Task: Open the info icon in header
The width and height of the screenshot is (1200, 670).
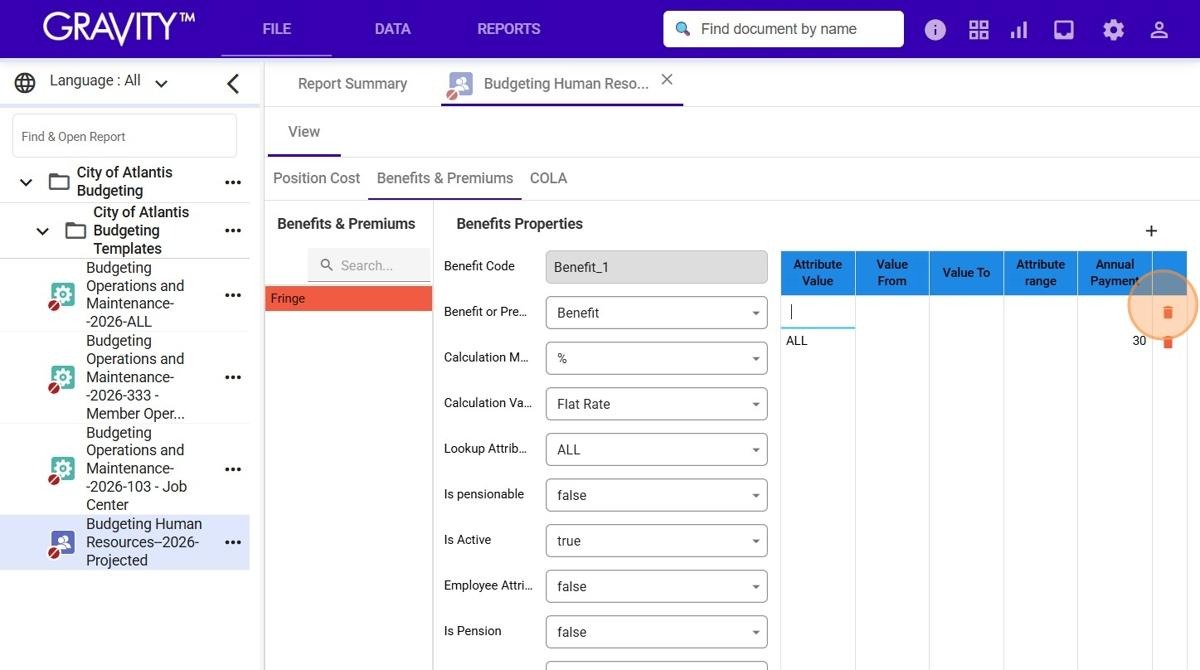Action: [935, 30]
